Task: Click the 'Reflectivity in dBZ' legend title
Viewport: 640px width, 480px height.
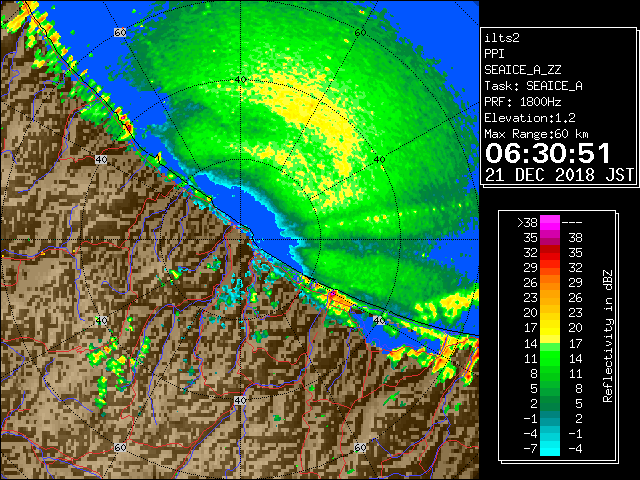Action: pyautogui.click(x=608, y=336)
